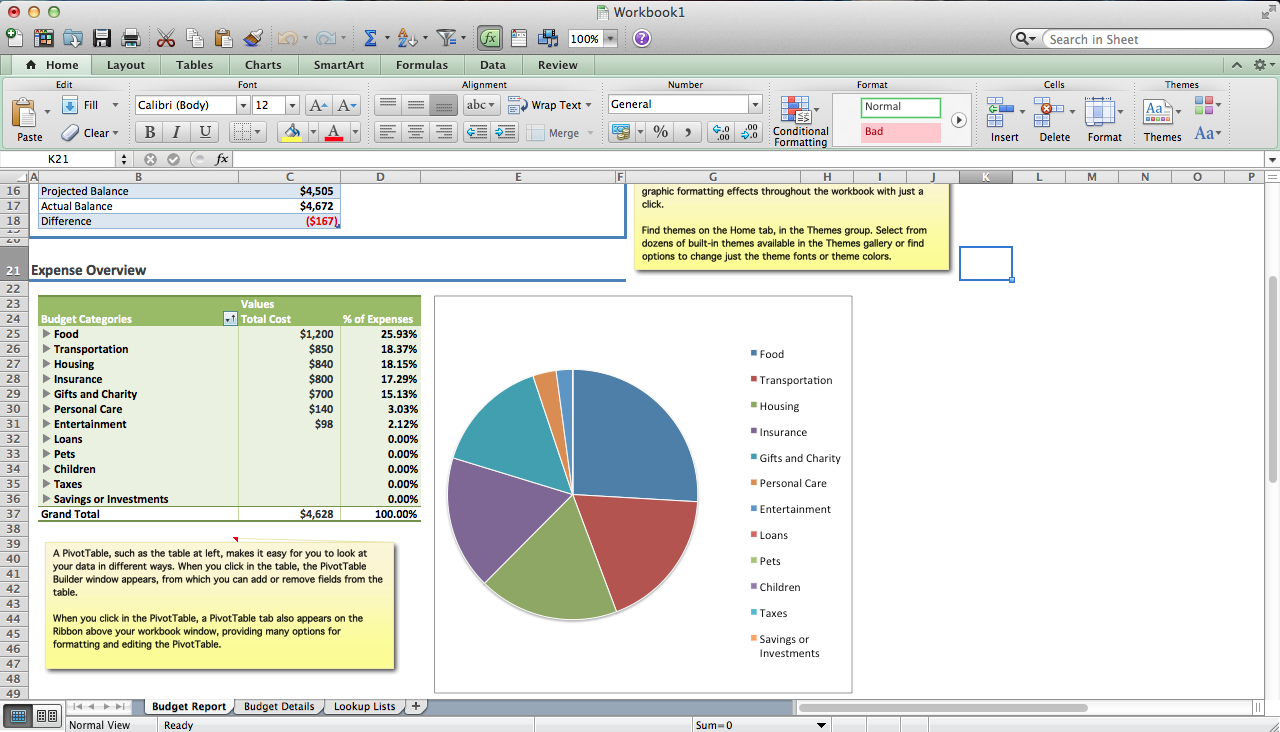Screen dimensions: 1280x732
Task: Click the red font color button
Action: (x=334, y=132)
